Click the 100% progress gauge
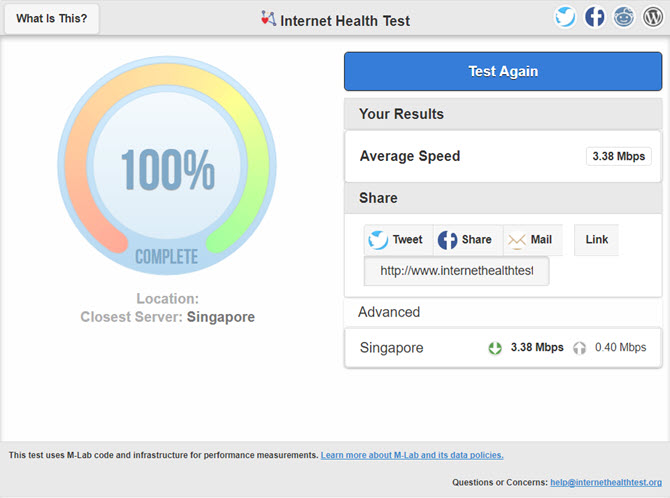Screen dimensions: 670x498 [x=167, y=166]
